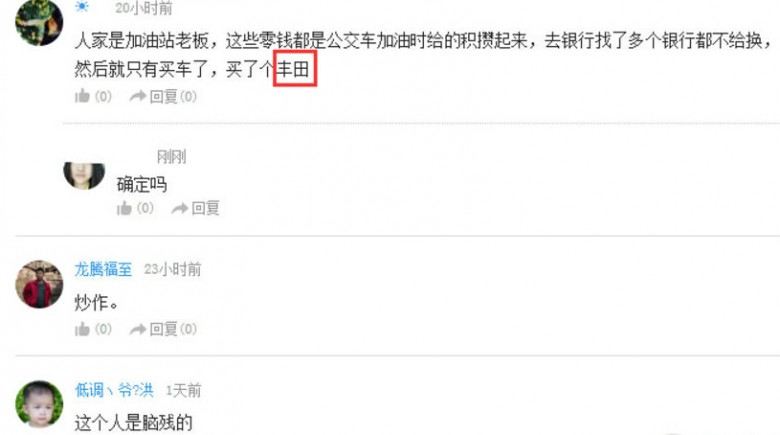Screen dimensions: 780x435
Task: Open the baby avatar of 低调丶爷?洪
Action: [39, 404]
